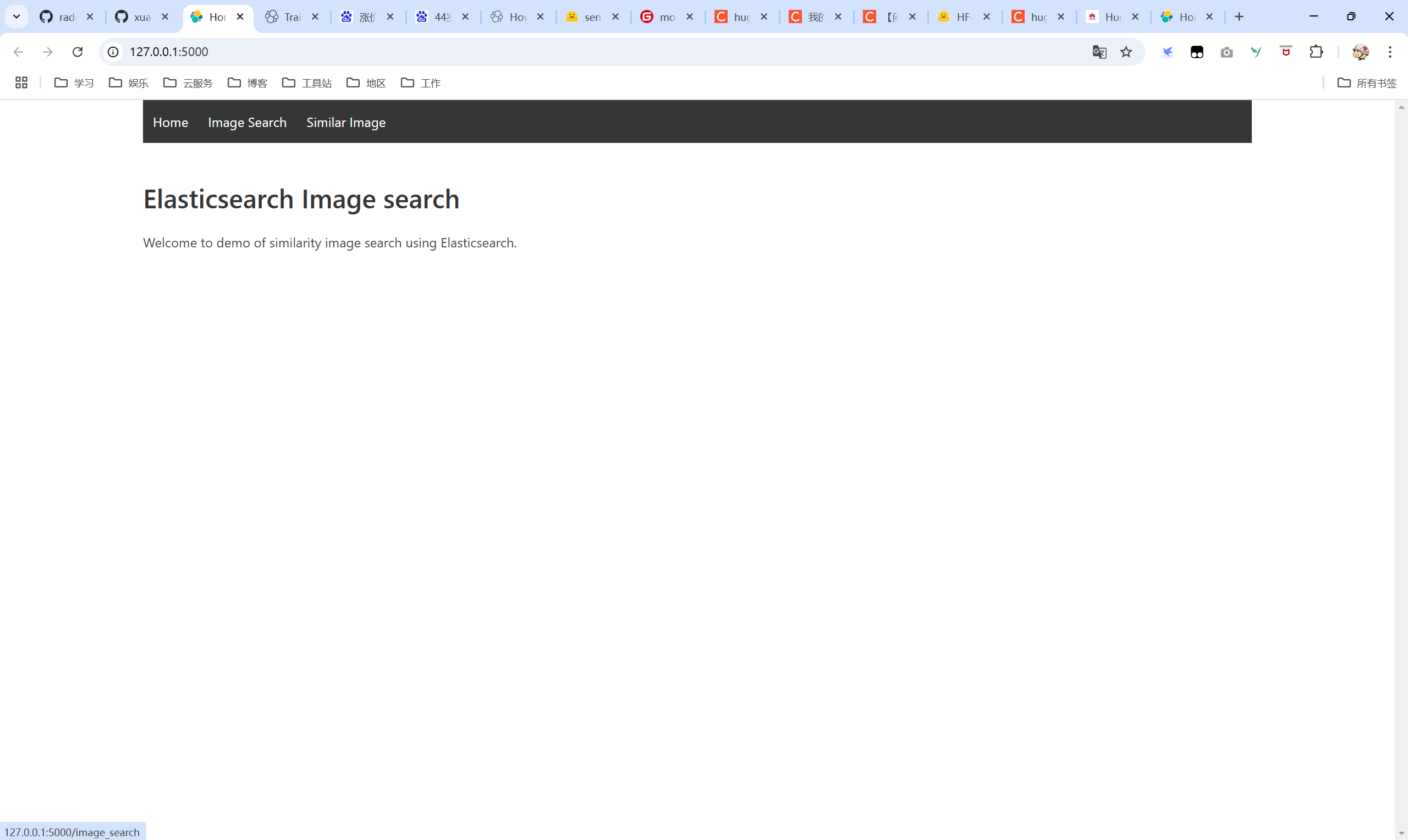
Task: Expand the tab search dropdown arrow
Action: (x=16, y=16)
